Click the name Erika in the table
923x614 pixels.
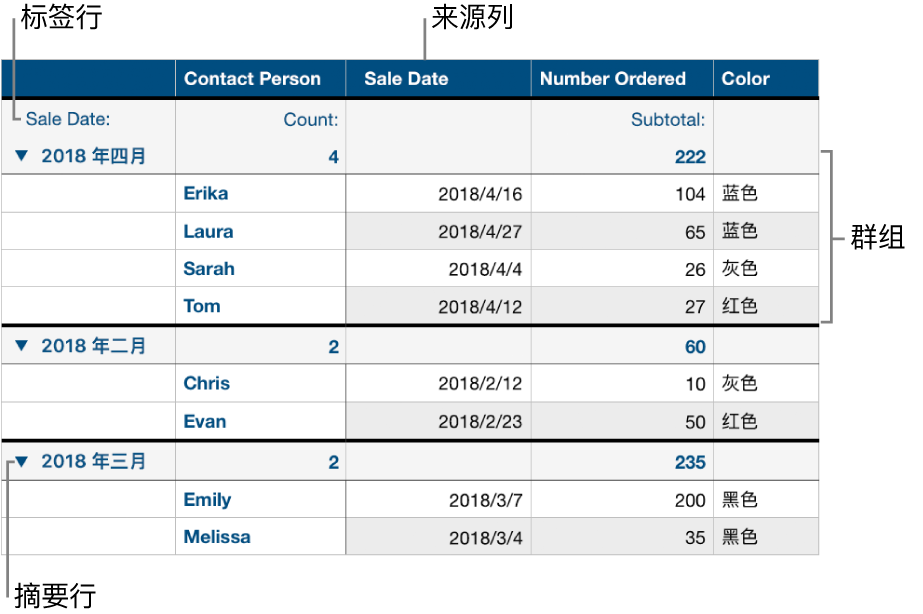[204, 193]
